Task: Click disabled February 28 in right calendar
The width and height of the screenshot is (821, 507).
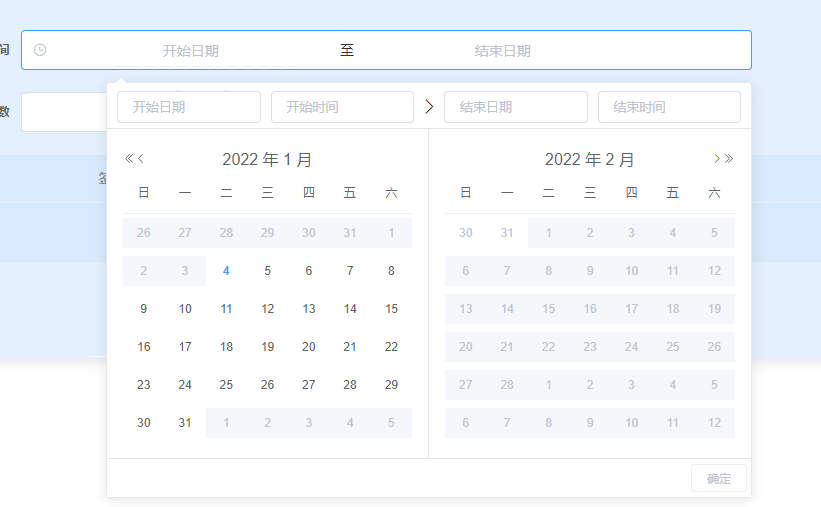Action: tap(507, 384)
